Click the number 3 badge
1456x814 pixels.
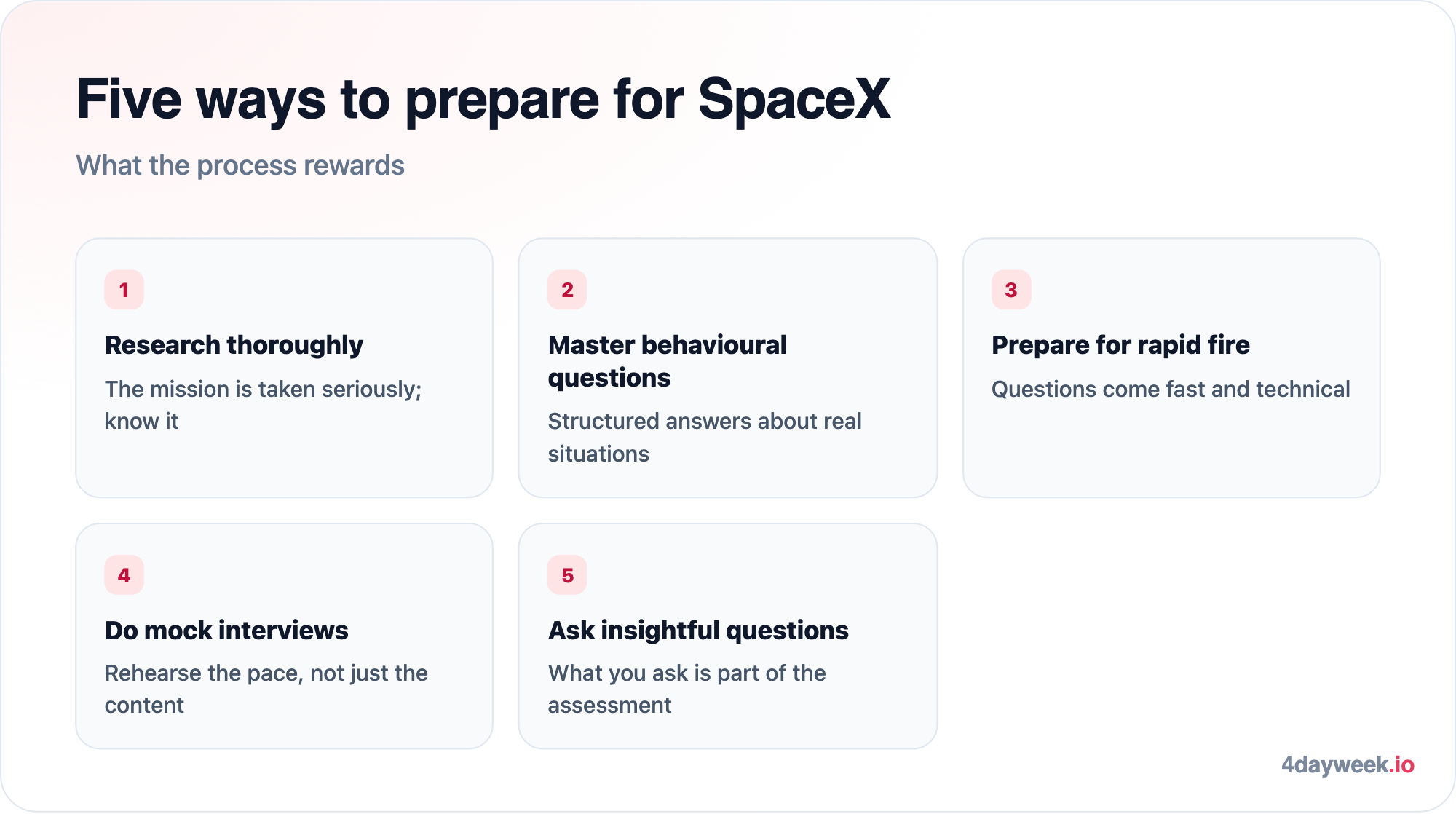[1011, 290]
